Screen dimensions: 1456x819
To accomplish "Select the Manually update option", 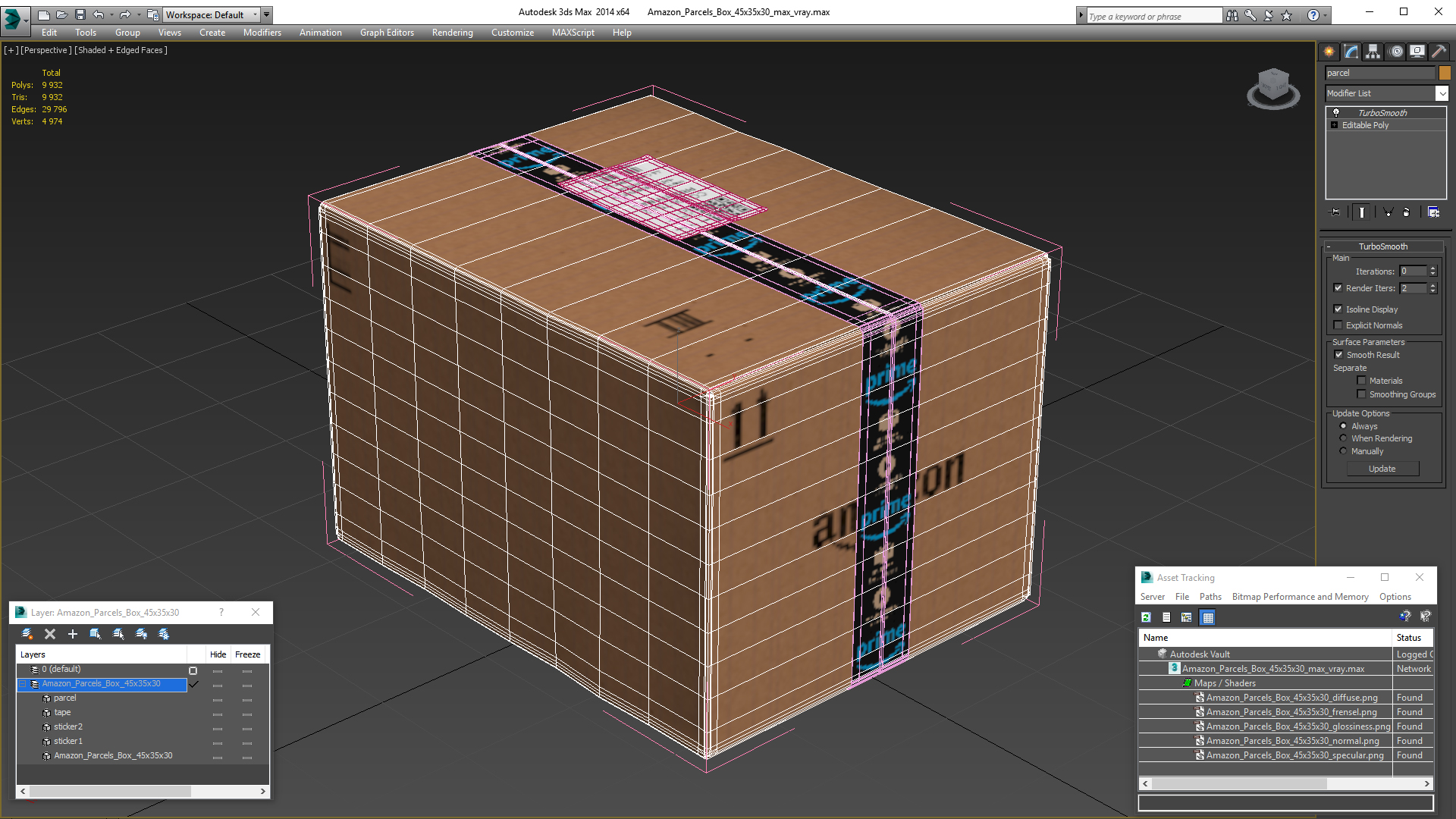I will point(1343,451).
